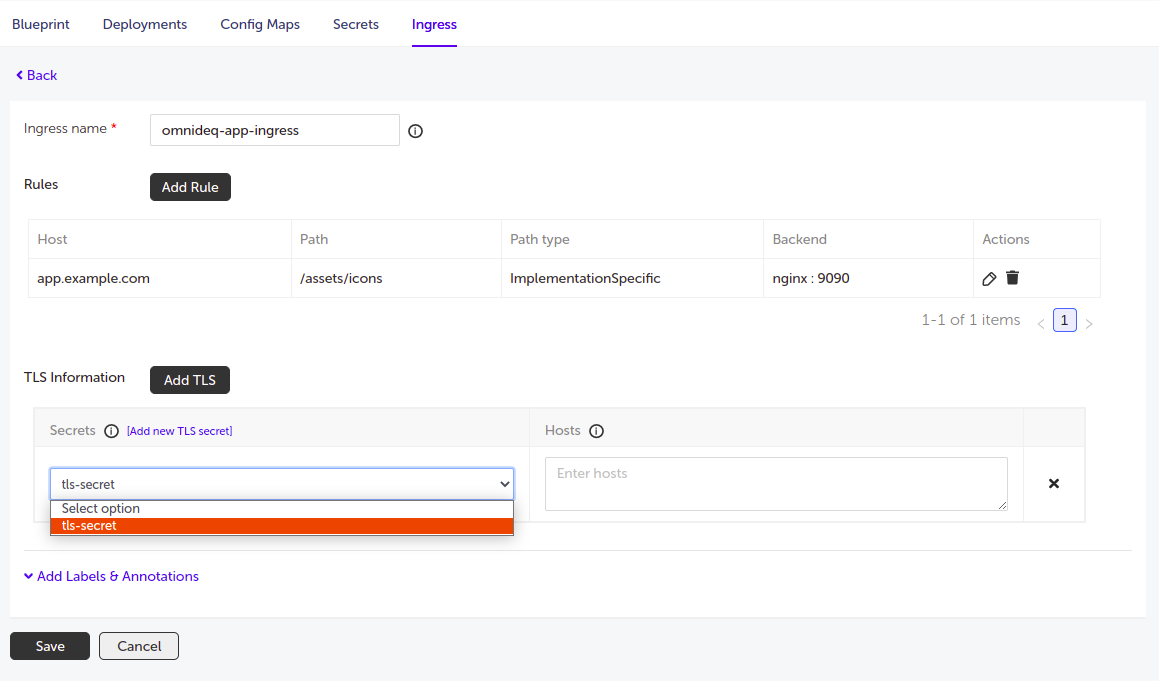Viewport: 1159px width, 681px height.
Task: Click the app.example.com host cell
Action: (x=160, y=278)
